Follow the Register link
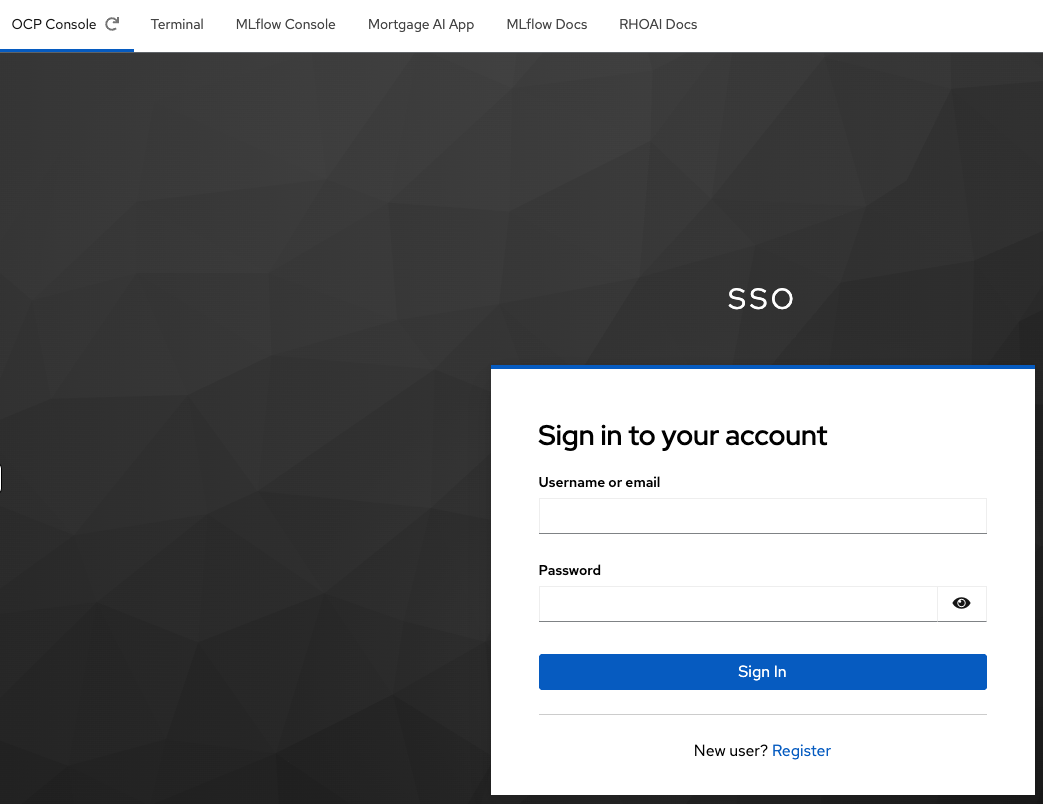Screen dimensions: 1043x804 click(801, 750)
